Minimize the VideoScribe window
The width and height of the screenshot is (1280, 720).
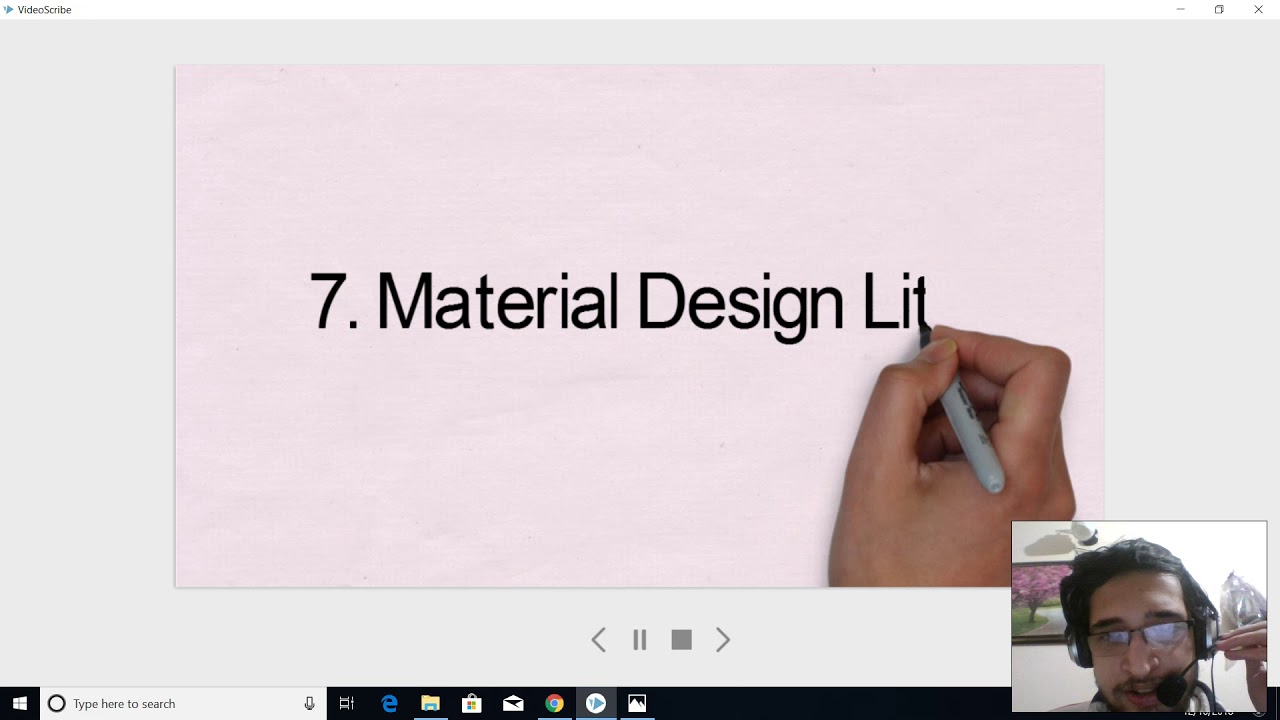1180,9
